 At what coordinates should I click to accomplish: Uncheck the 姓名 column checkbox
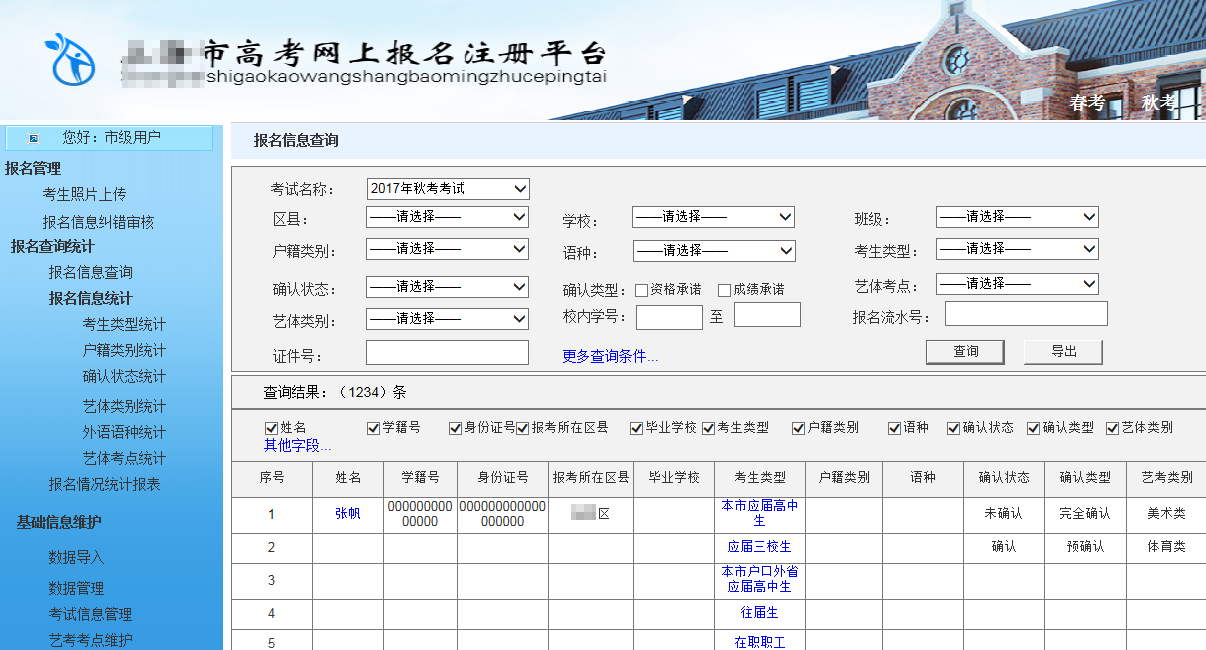pos(270,428)
